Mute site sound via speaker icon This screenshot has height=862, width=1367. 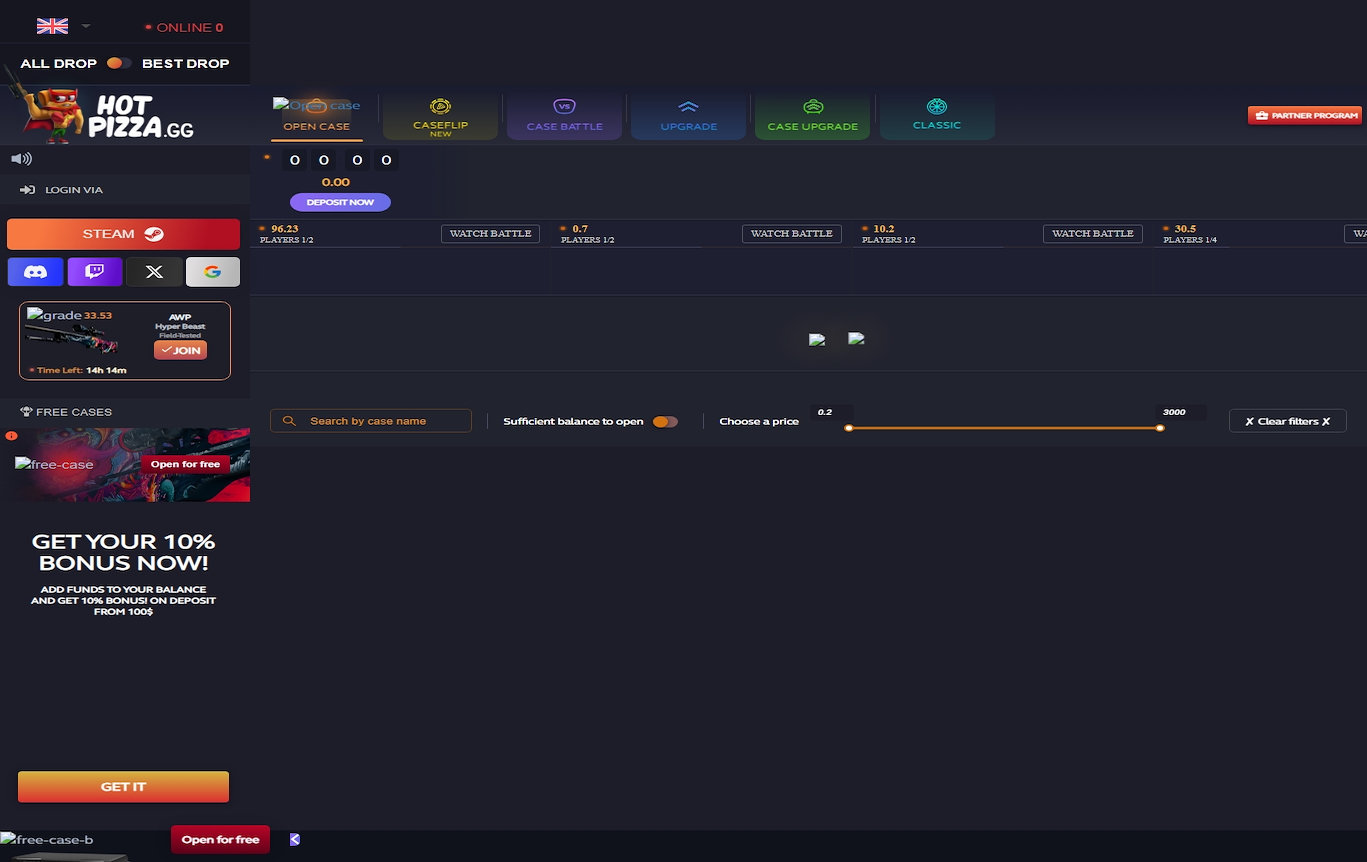click(x=21, y=159)
